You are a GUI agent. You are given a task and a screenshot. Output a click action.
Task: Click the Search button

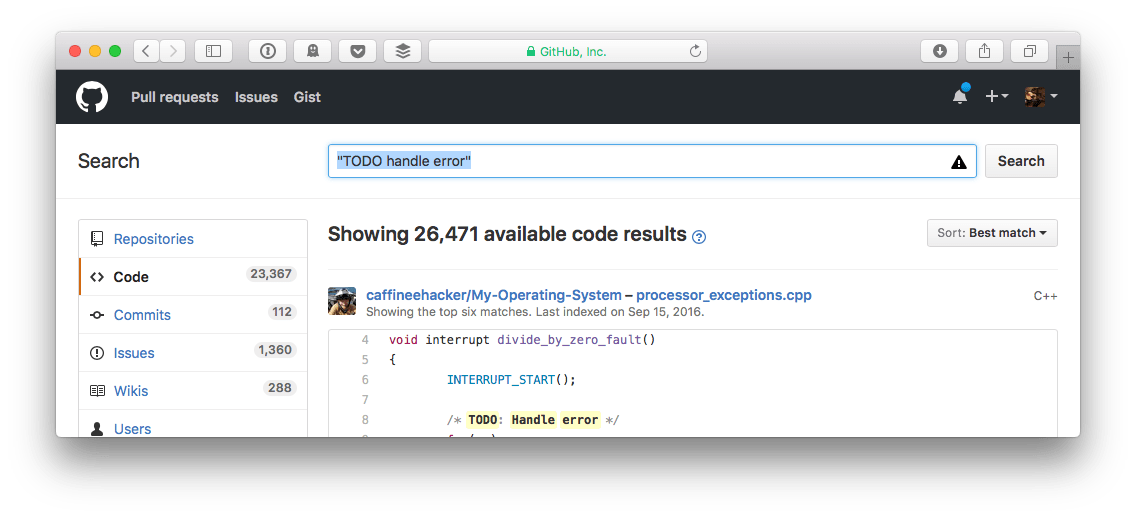[x=1021, y=161]
